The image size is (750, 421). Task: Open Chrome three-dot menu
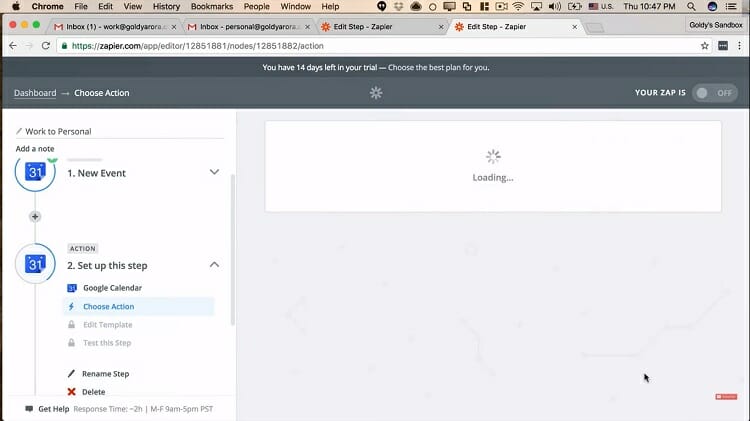point(739,46)
